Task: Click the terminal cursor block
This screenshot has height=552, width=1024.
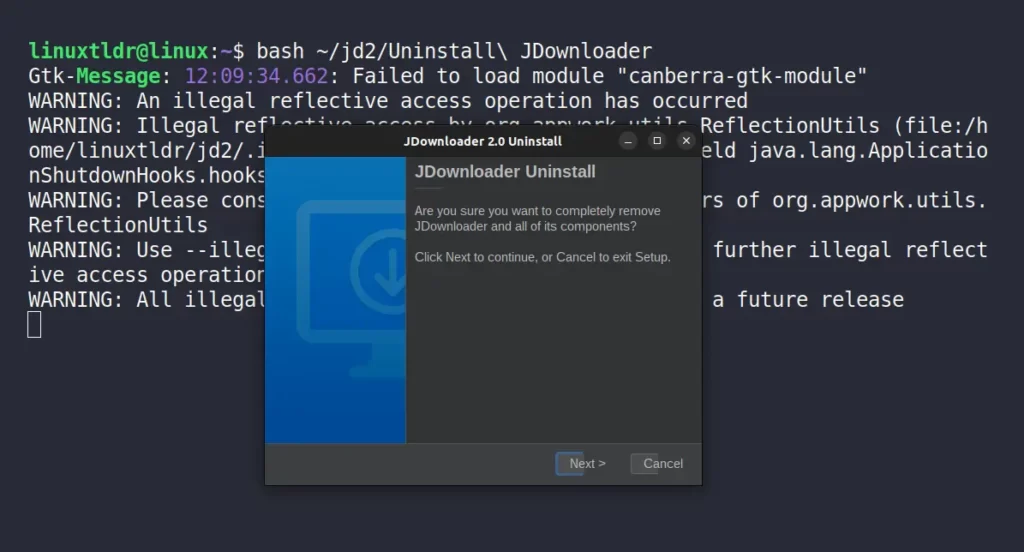Action: (35, 325)
